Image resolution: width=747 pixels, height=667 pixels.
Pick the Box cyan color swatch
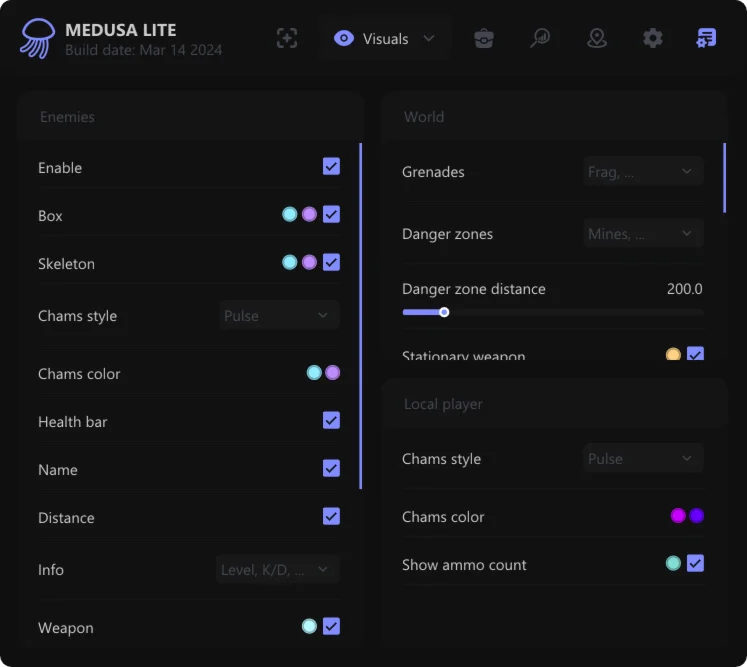tap(290, 214)
